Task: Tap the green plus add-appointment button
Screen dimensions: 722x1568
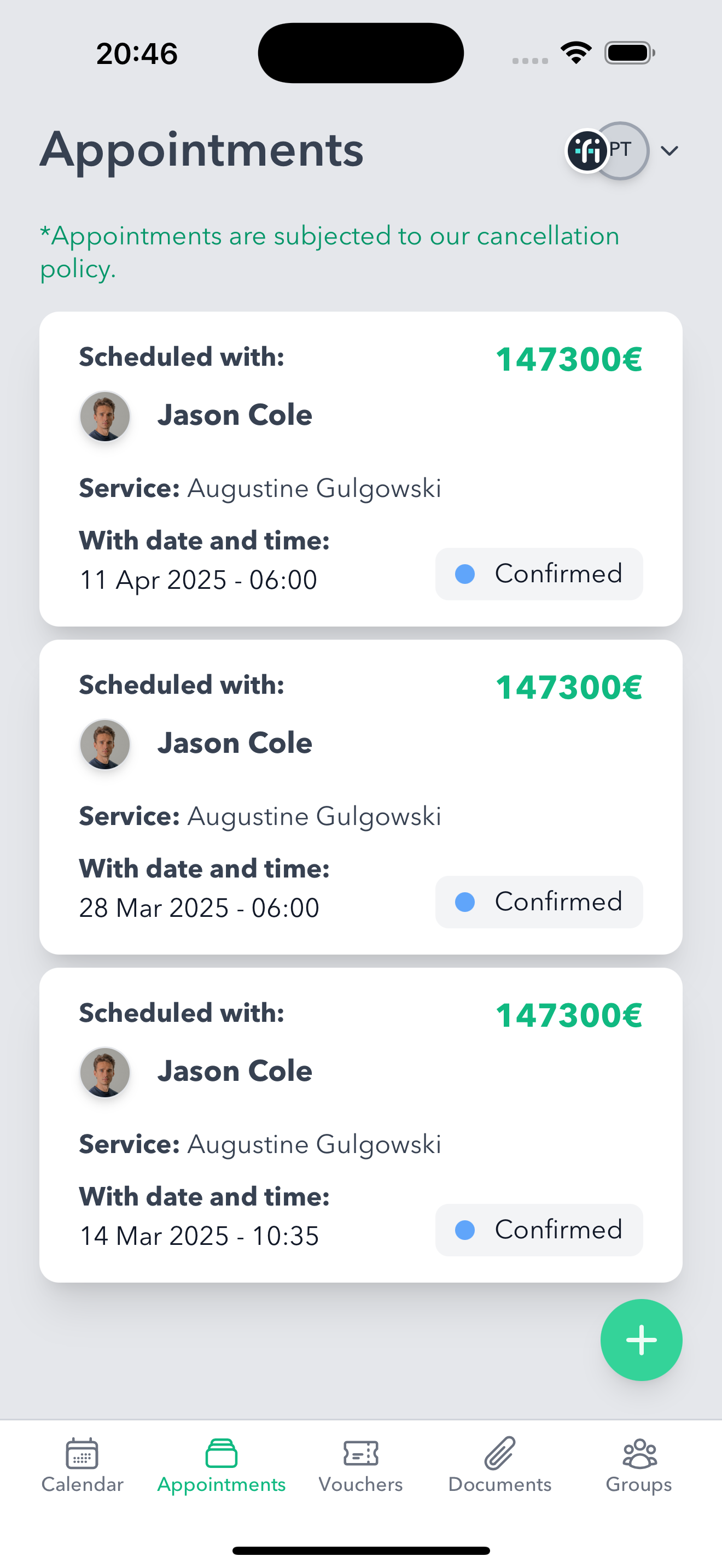Action: (x=641, y=1339)
